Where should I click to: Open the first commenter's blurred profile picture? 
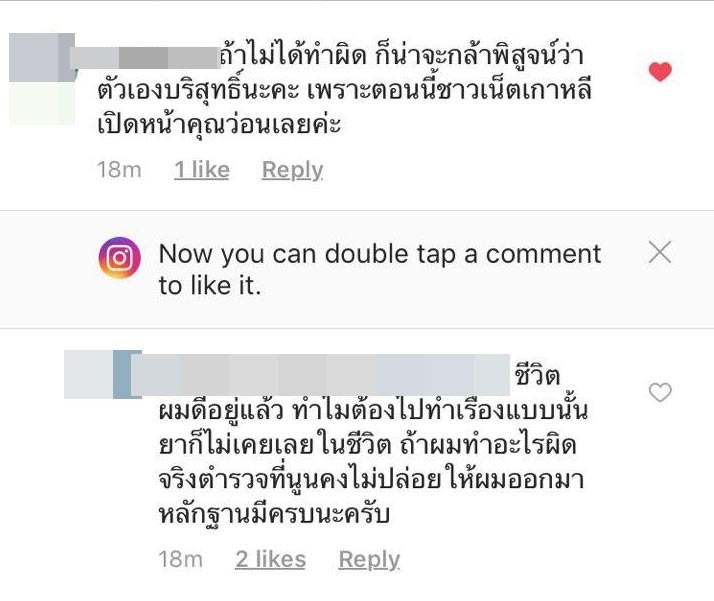point(42,78)
